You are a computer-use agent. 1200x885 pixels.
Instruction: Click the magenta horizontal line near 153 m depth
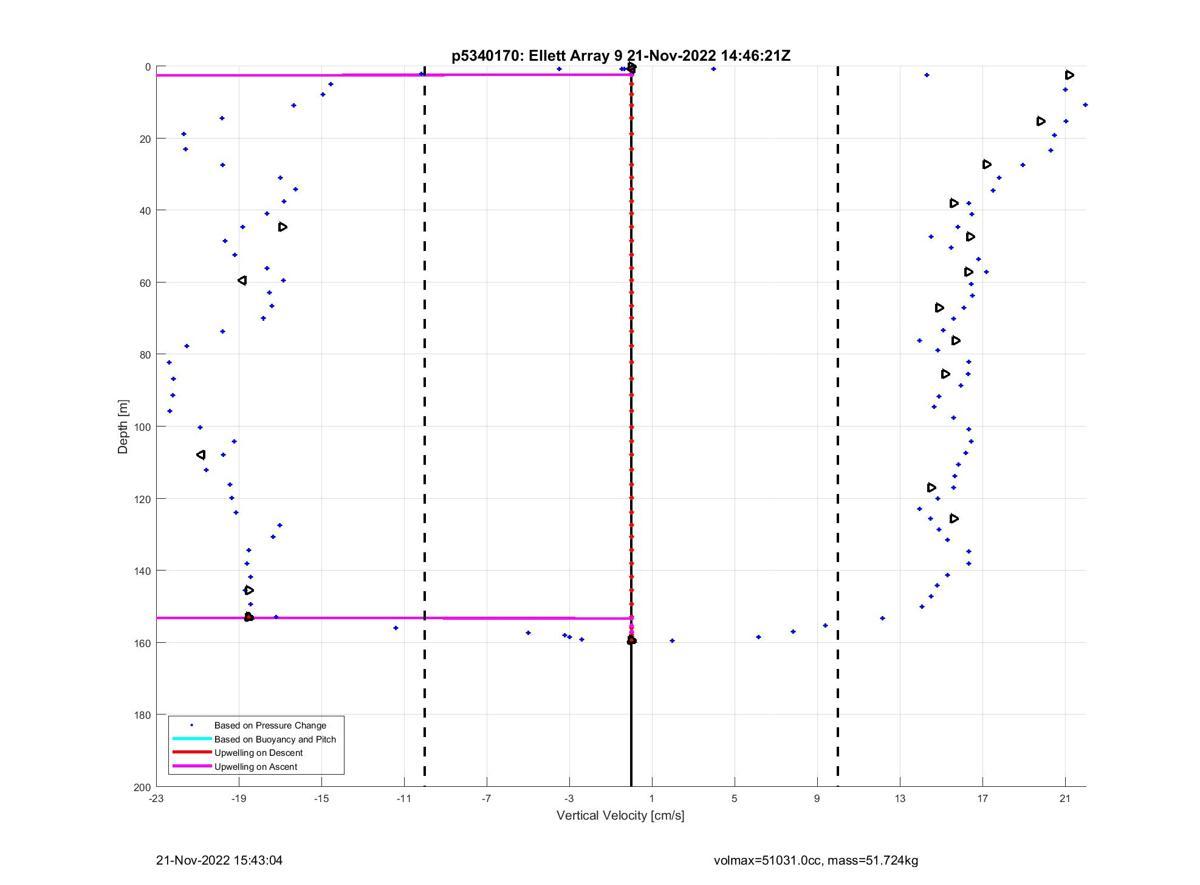coord(393,618)
